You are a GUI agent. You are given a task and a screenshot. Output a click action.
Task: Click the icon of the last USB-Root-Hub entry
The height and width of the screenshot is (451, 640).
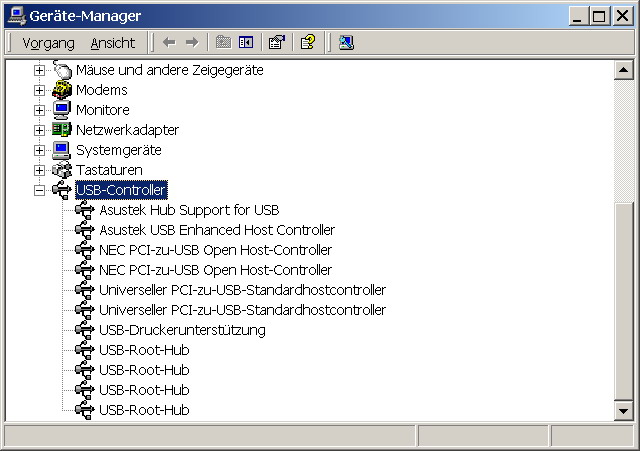click(85, 410)
